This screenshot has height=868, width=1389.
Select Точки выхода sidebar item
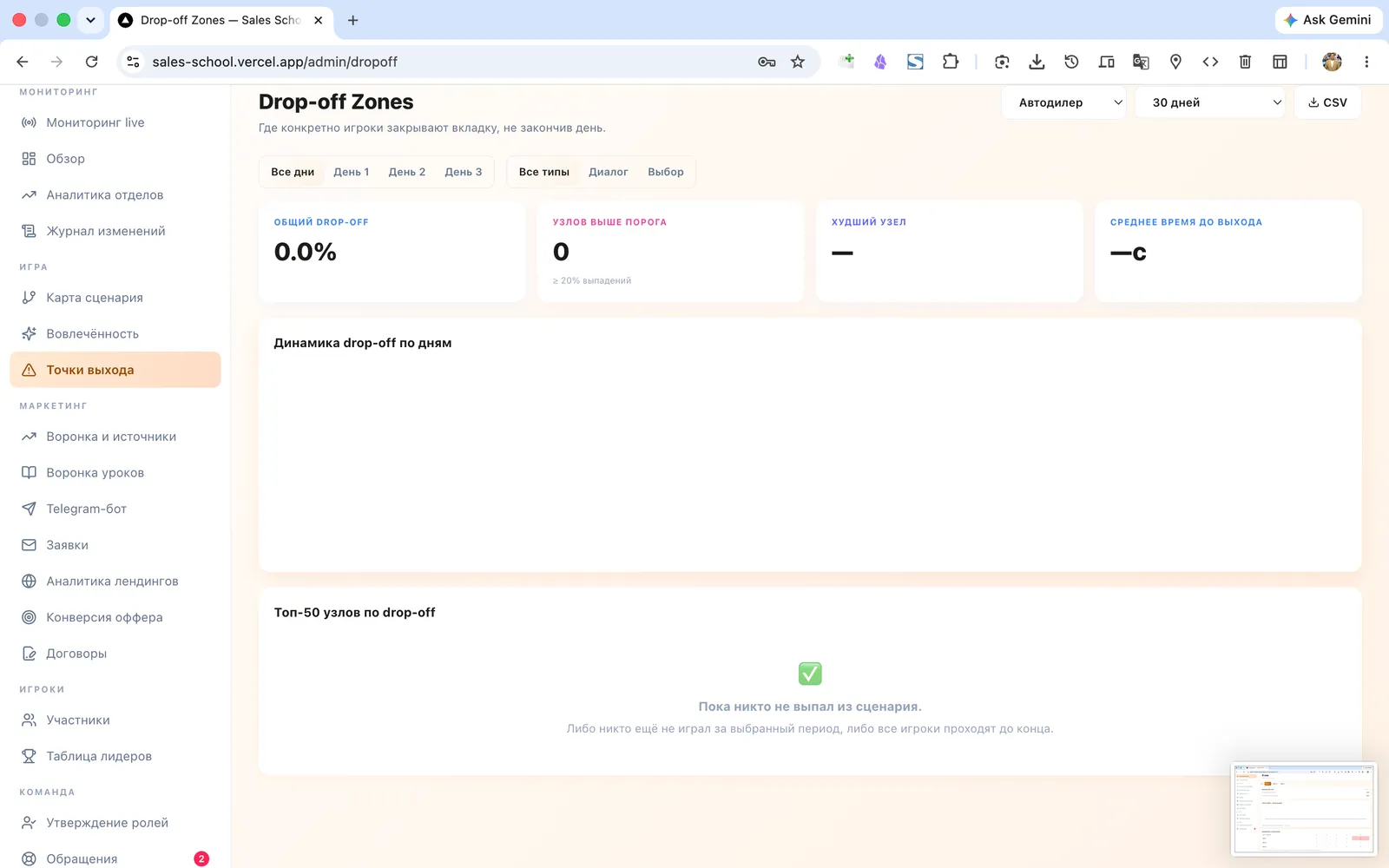115,370
